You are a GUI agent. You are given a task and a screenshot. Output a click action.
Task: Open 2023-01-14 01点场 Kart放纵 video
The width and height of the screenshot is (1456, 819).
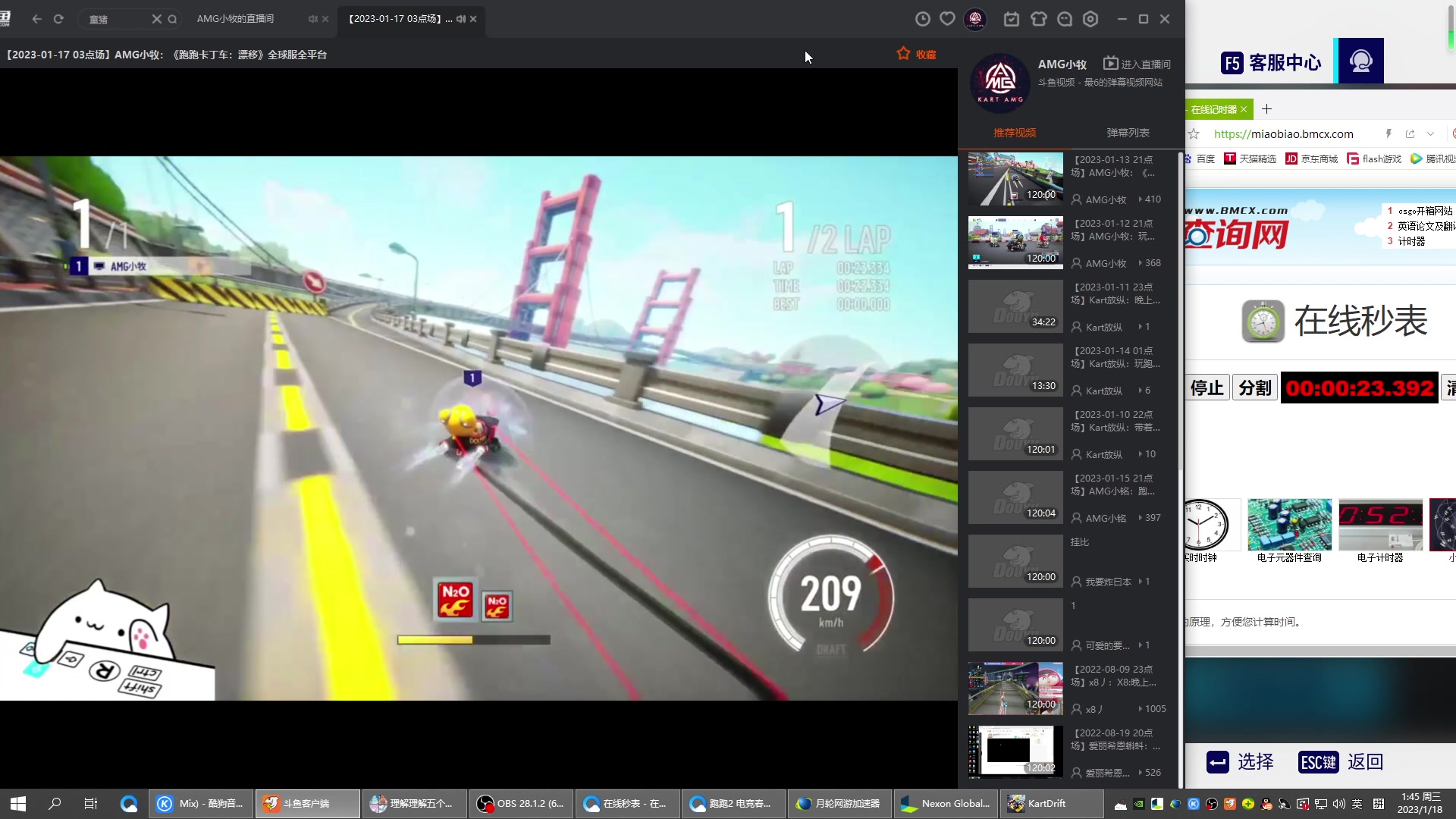tap(1015, 370)
